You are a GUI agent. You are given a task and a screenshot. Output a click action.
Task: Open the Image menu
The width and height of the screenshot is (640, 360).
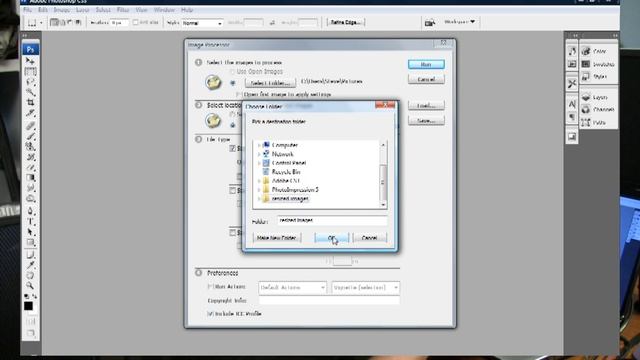coord(62,10)
